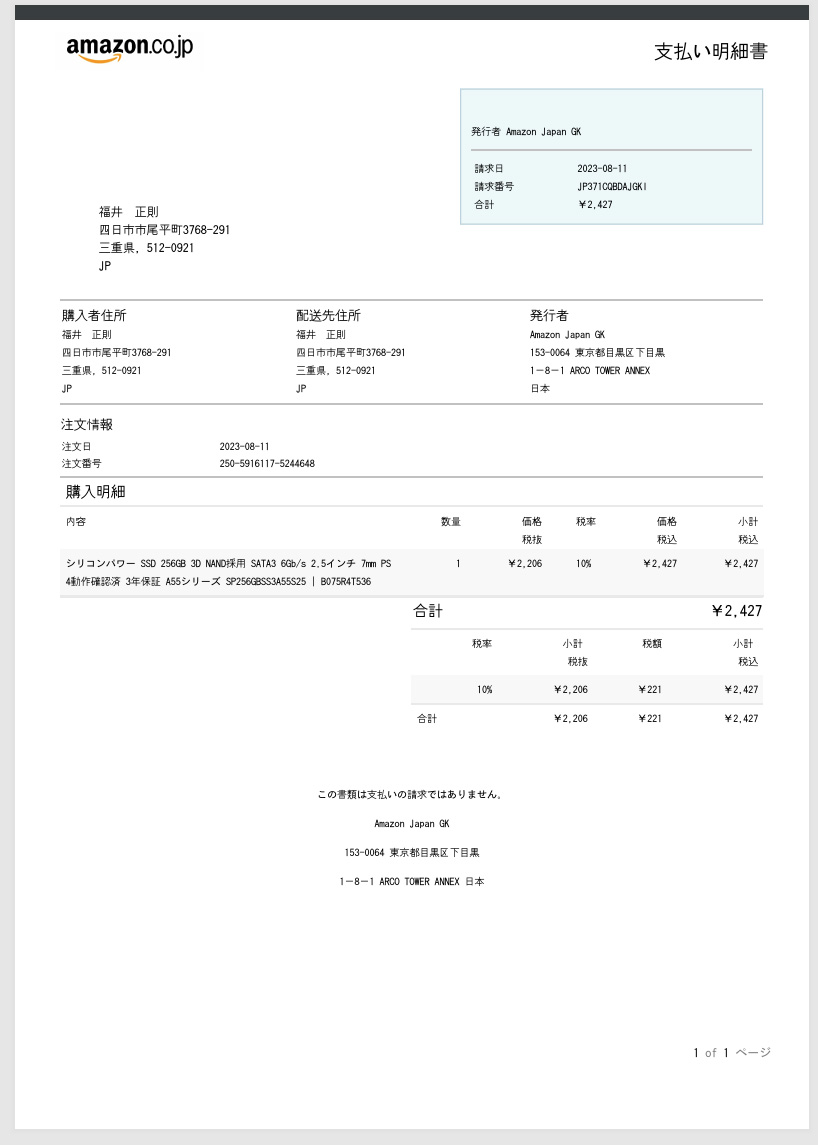Select invoice number JP371CQBDAJGKI

[x=612, y=186]
